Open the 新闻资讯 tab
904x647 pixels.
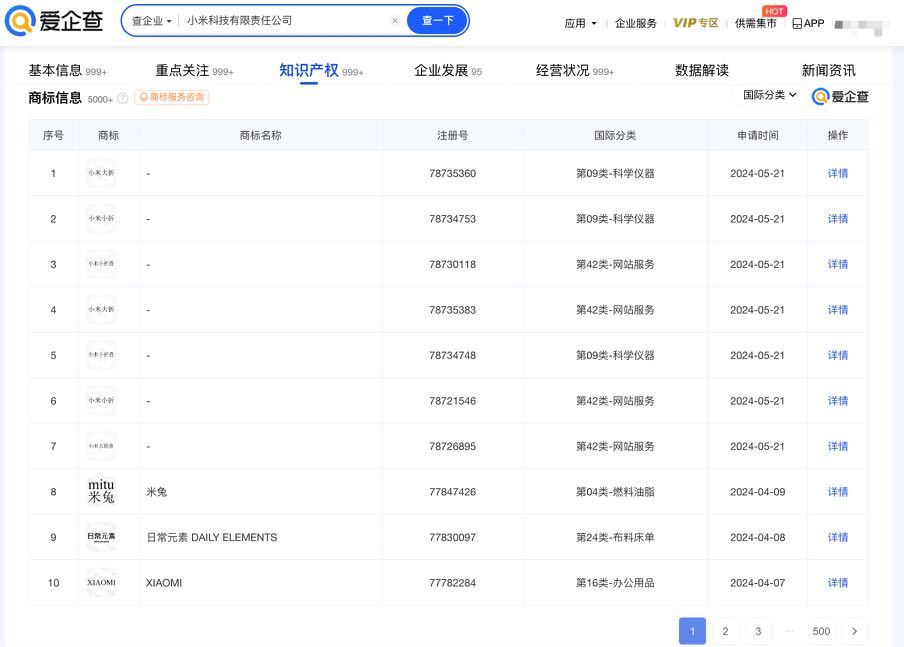pos(828,70)
